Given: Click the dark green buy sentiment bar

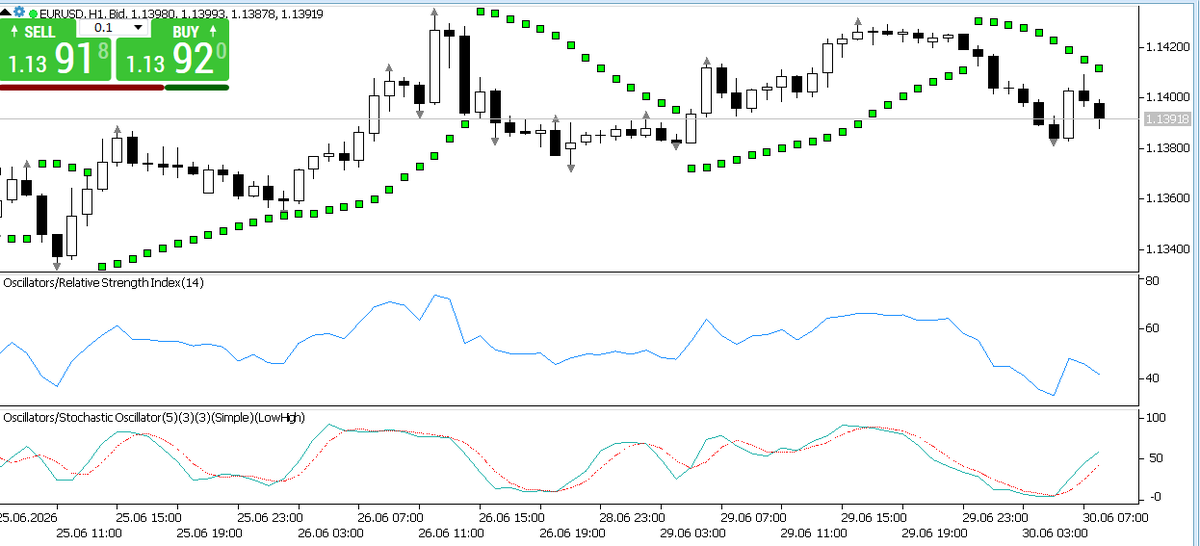Looking at the screenshot, I should (197, 87).
